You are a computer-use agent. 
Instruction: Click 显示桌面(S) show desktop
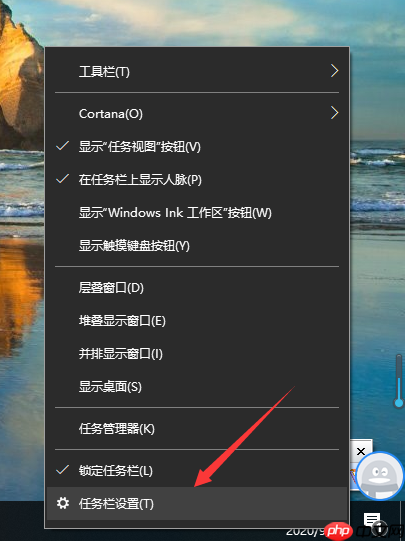point(197,387)
